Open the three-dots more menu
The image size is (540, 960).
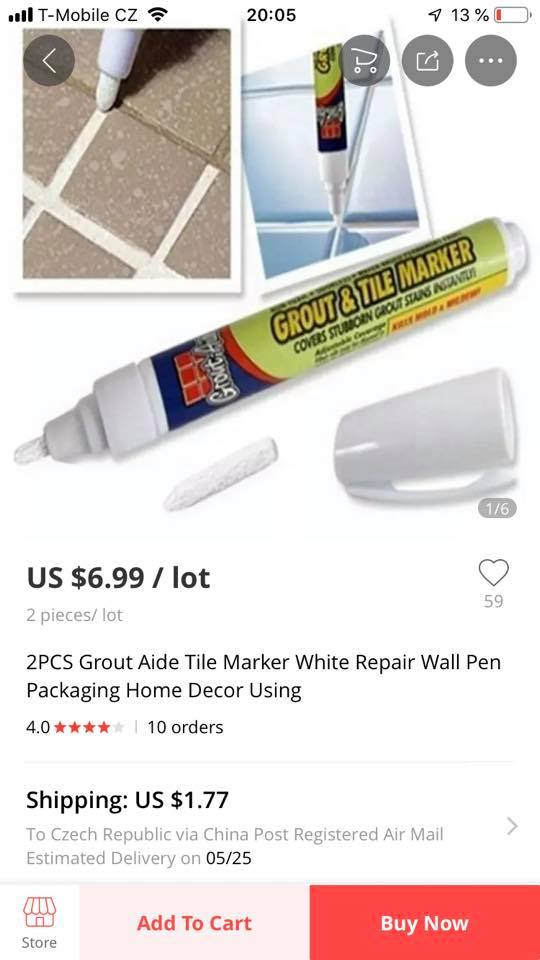(x=491, y=60)
